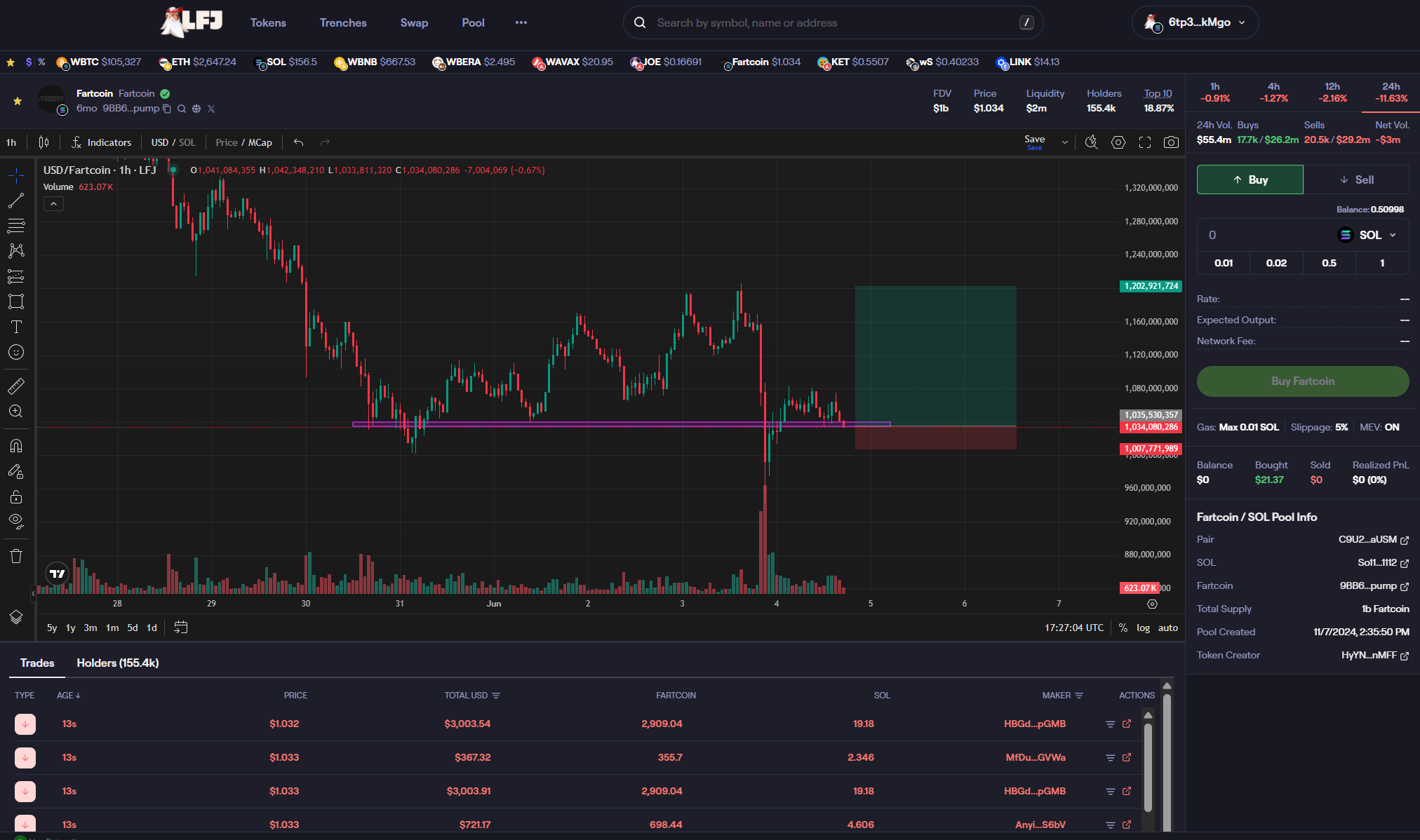Select the 0.5 SOL preset amount
The image size is (1420, 840).
(1329, 263)
